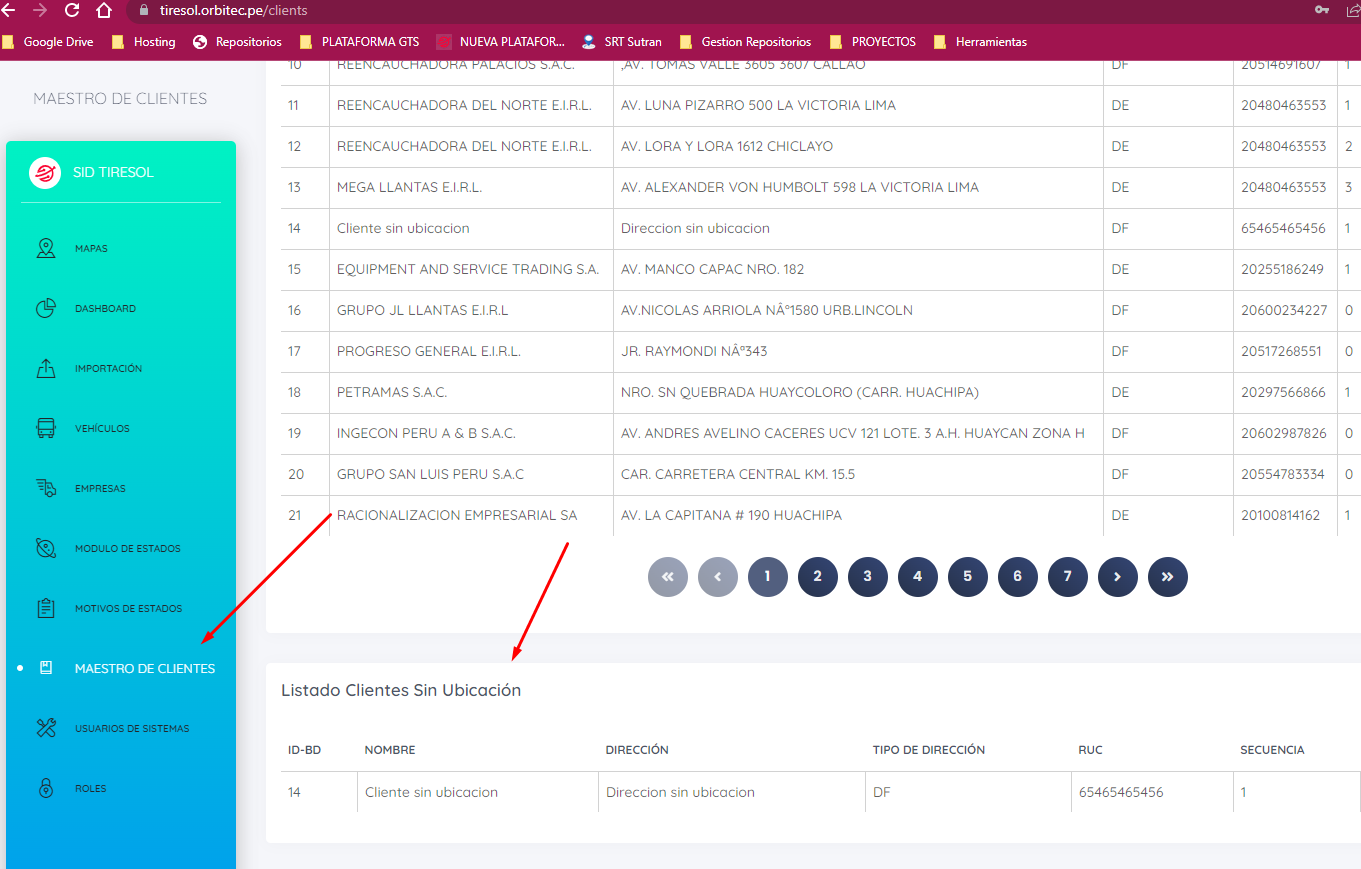Viewport: 1361px width, 869px height.
Task: Go to next page arrow
Action: point(1117,577)
